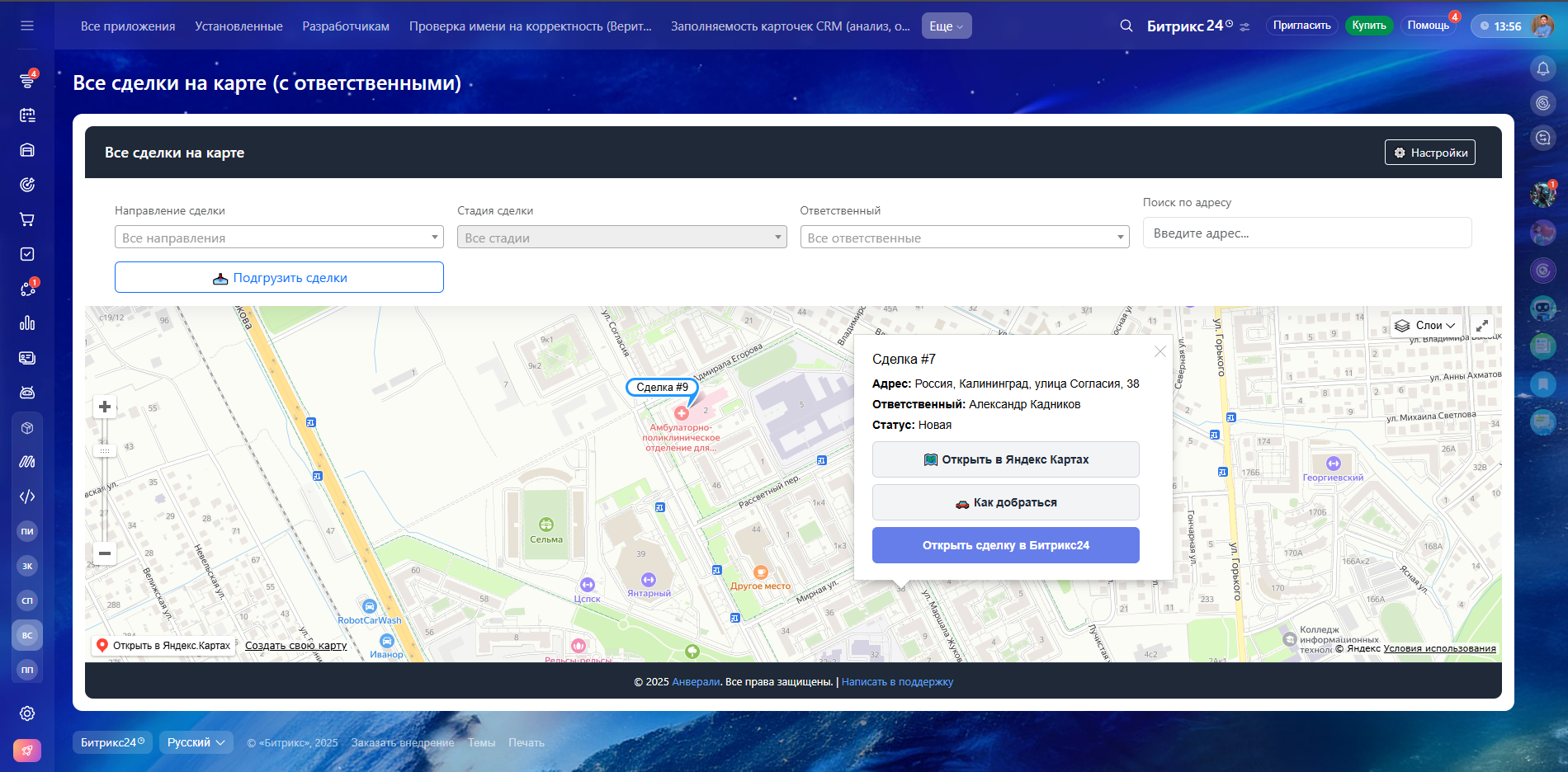The width and height of the screenshot is (1568, 772).
Task: Click the notifications bell icon
Action: coord(1542,68)
